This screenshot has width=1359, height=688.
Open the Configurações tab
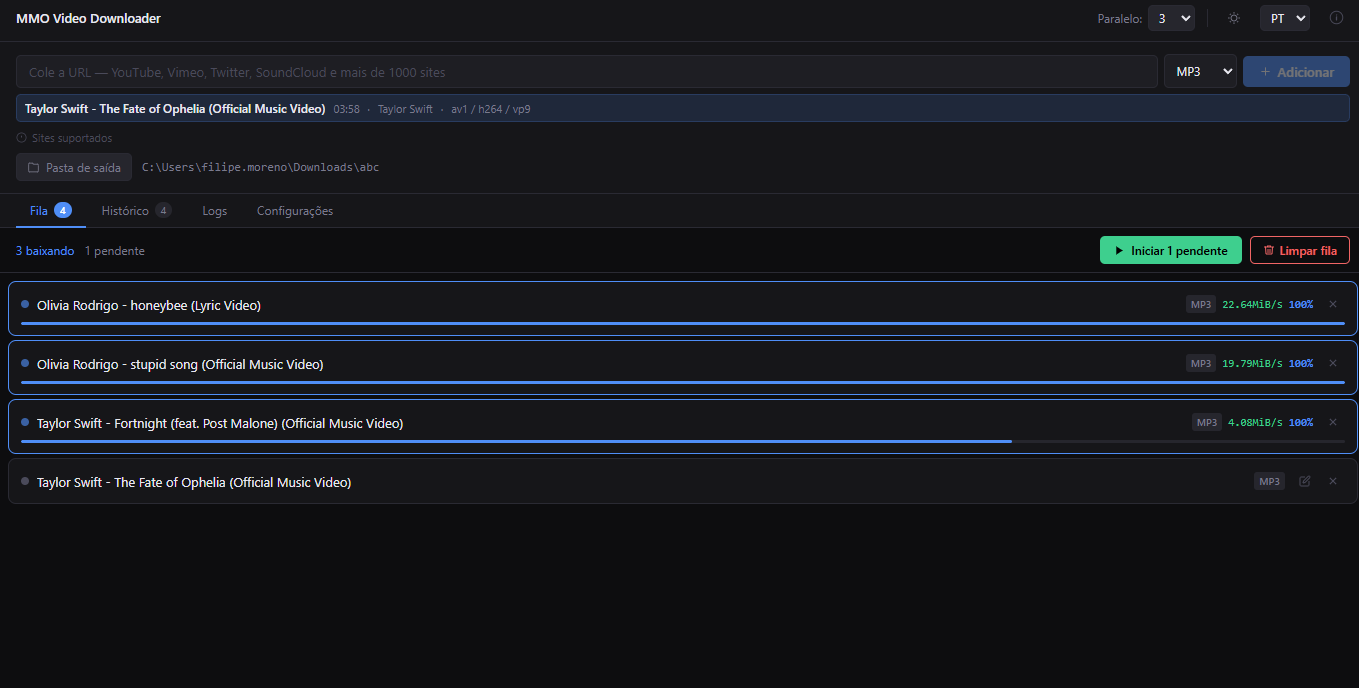(295, 211)
